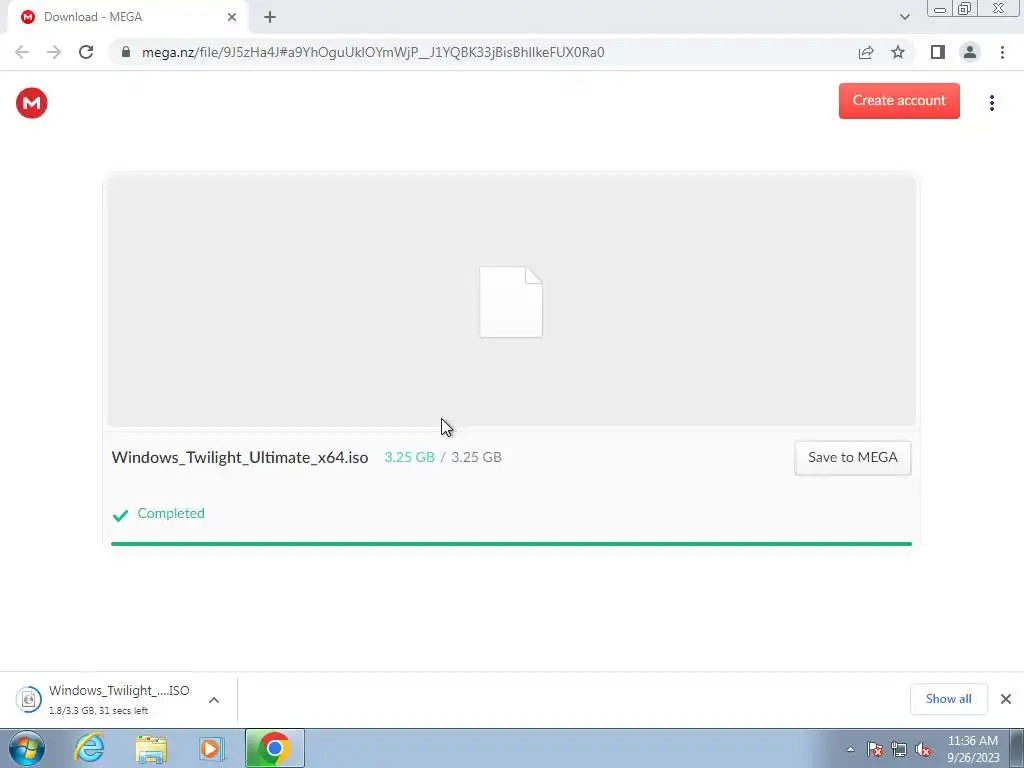Open a new tab with plus
This screenshot has height=768, width=1024.
270,17
